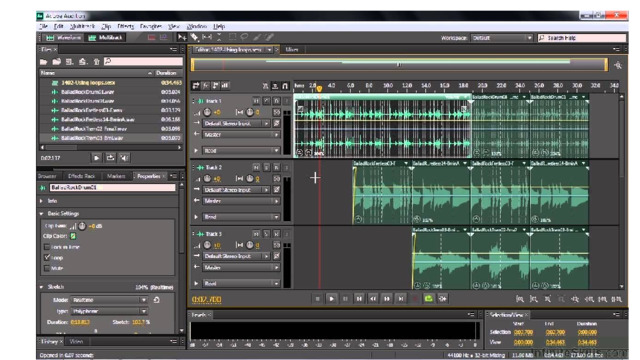Toggle Solo on Track 3

(266, 234)
